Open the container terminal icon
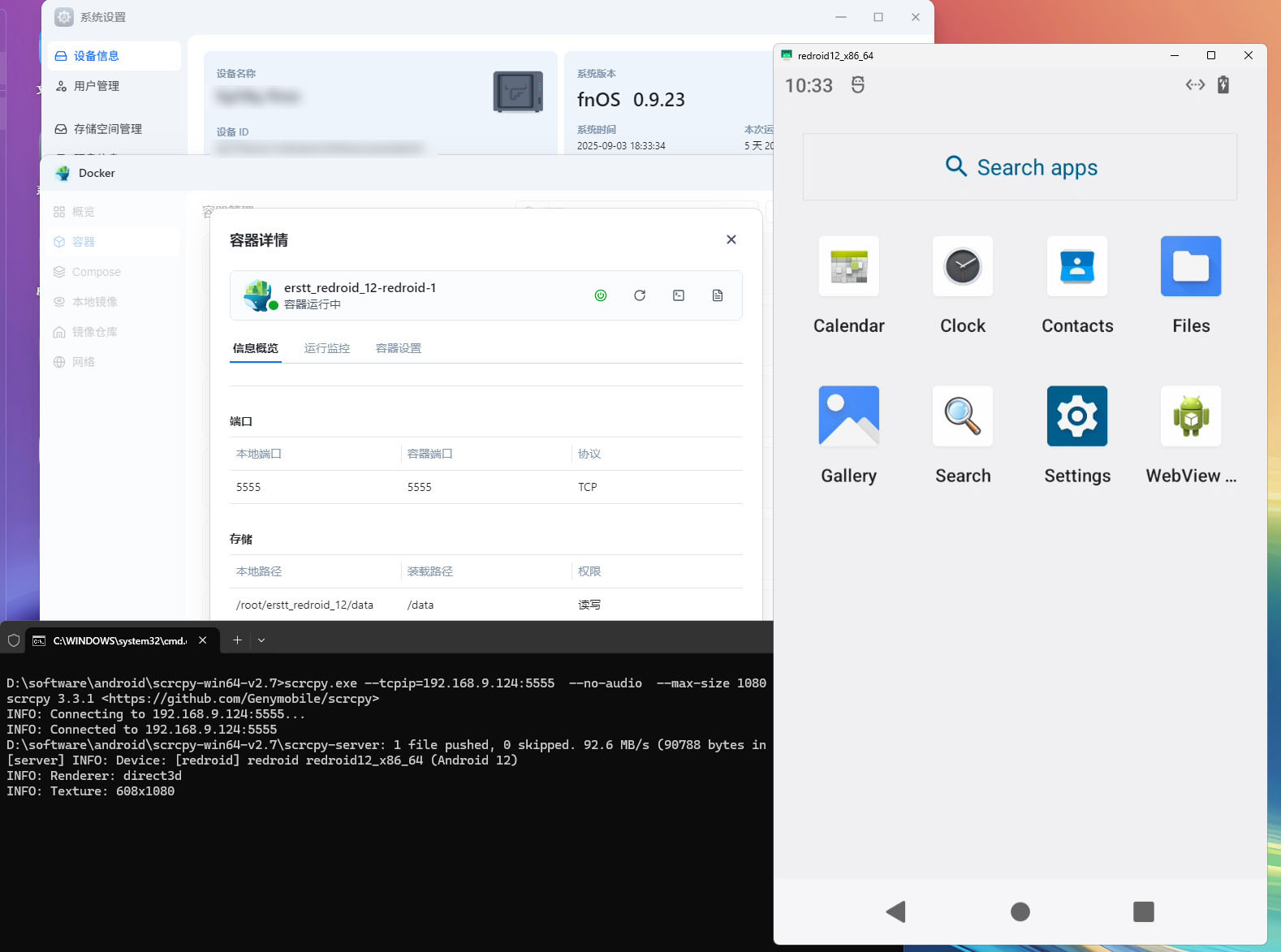The image size is (1281, 952). (679, 295)
